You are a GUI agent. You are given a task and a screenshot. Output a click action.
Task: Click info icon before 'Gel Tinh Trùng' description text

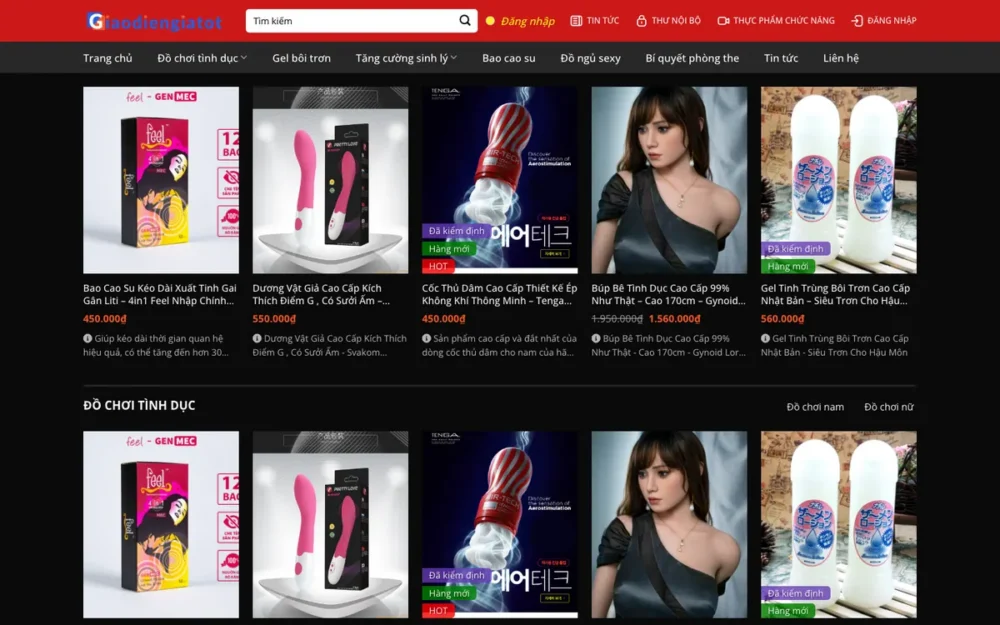[765, 339]
